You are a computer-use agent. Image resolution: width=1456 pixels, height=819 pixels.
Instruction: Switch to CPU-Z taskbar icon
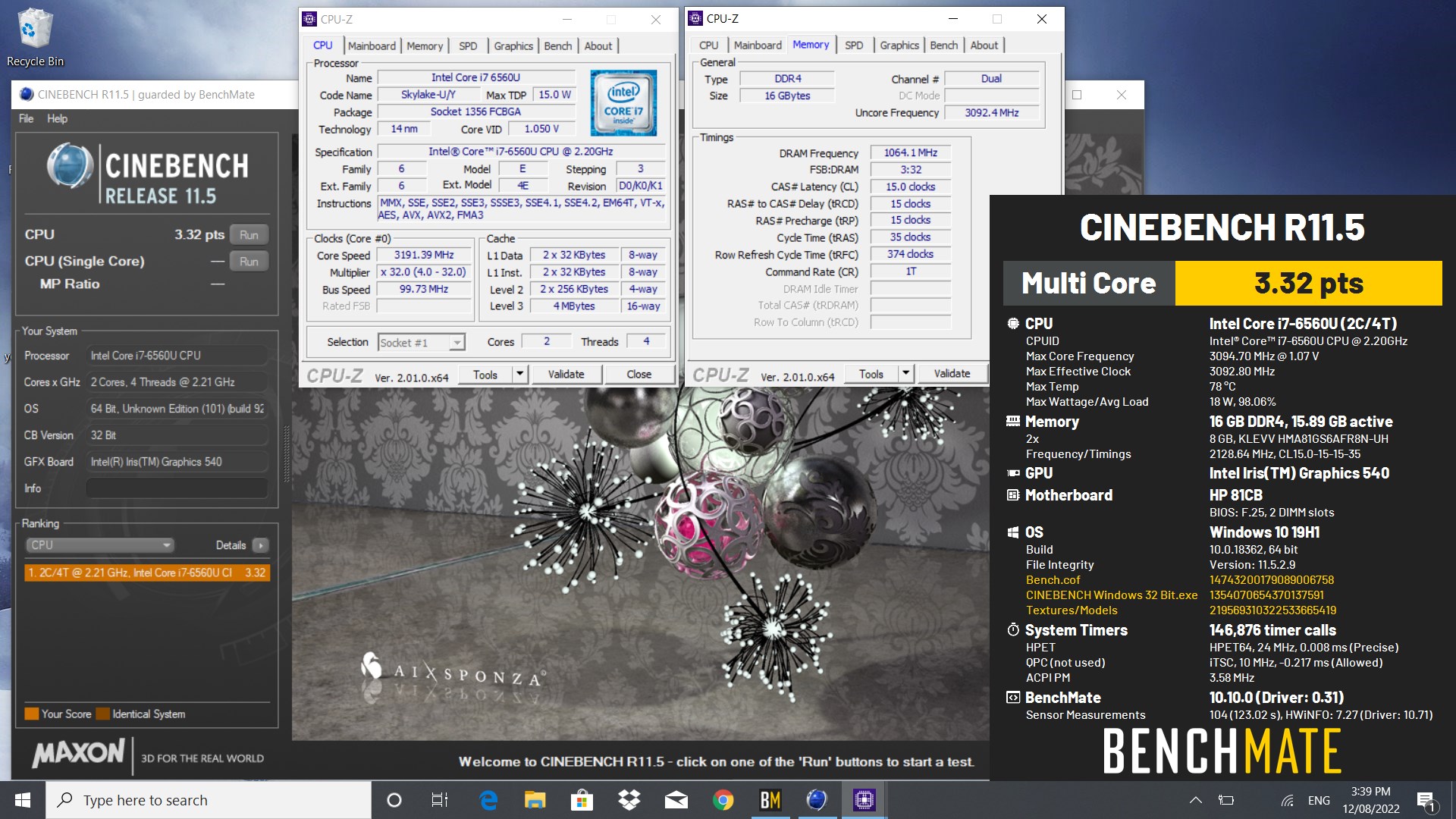[864, 800]
